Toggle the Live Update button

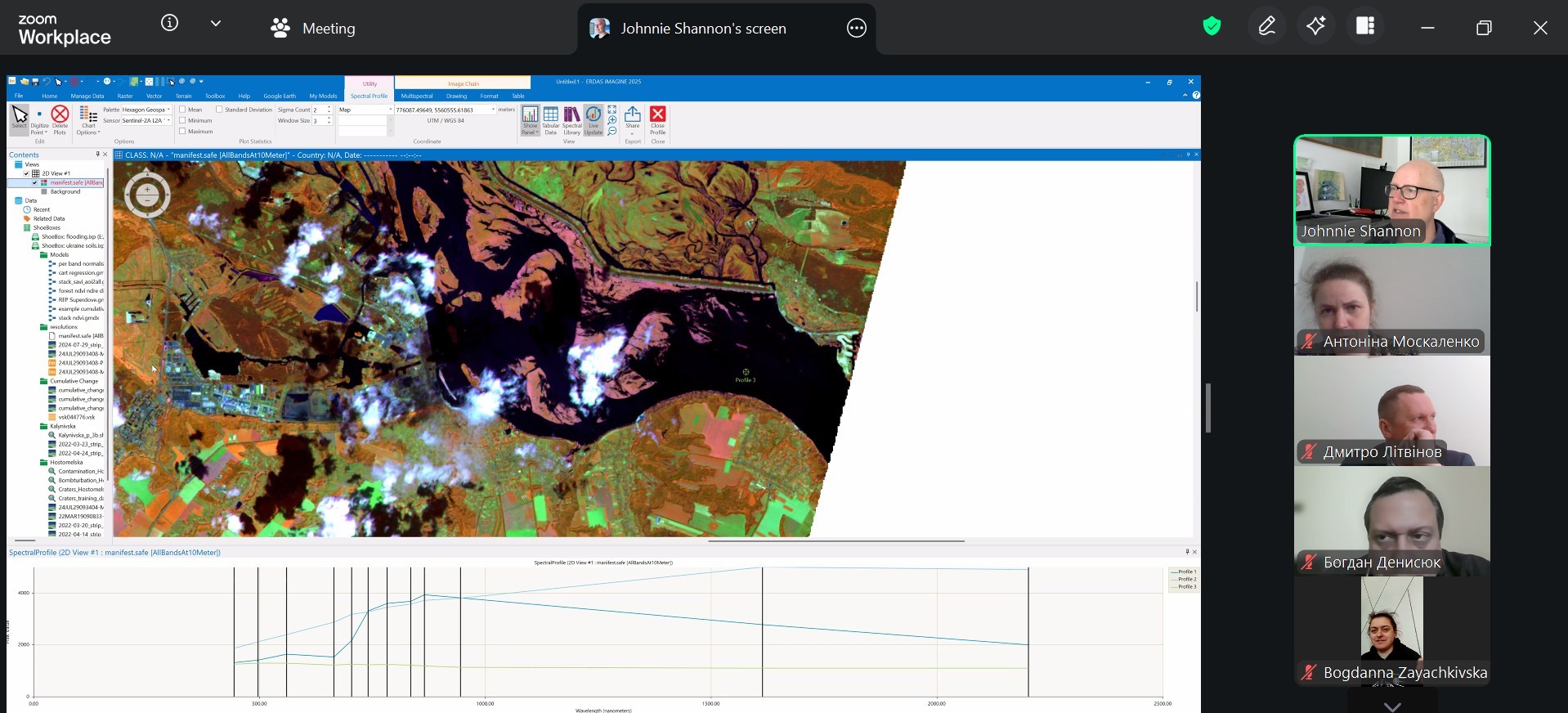tap(594, 120)
